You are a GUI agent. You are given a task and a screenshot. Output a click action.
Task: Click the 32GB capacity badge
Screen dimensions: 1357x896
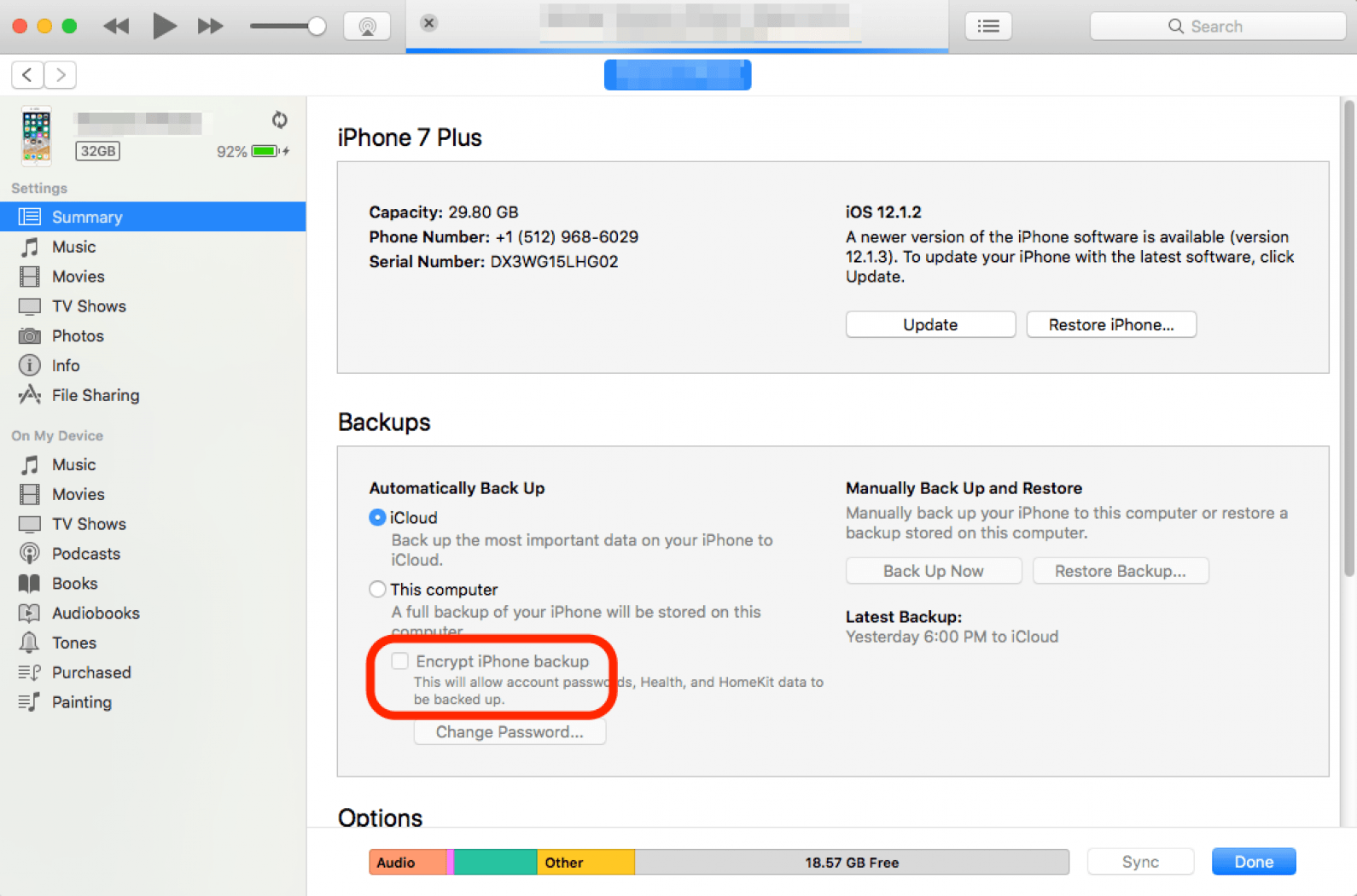tap(98, 151)
